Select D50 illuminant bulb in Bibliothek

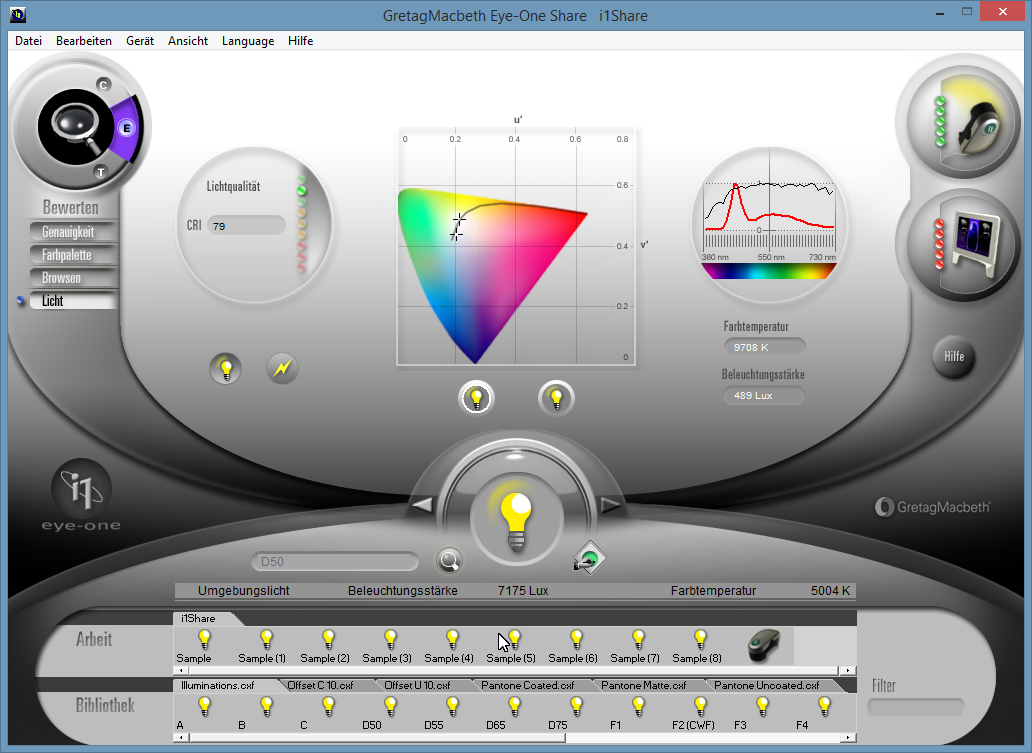coord(390,706)
